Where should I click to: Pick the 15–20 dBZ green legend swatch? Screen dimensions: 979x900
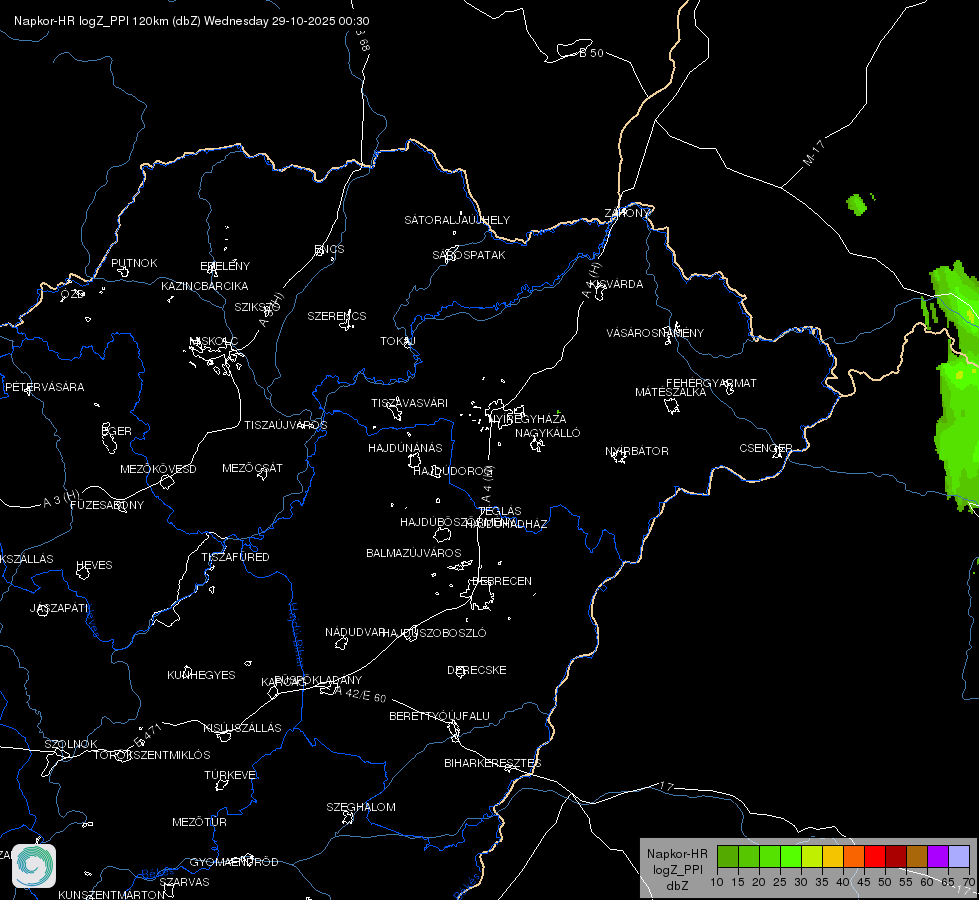coord(749,857)
